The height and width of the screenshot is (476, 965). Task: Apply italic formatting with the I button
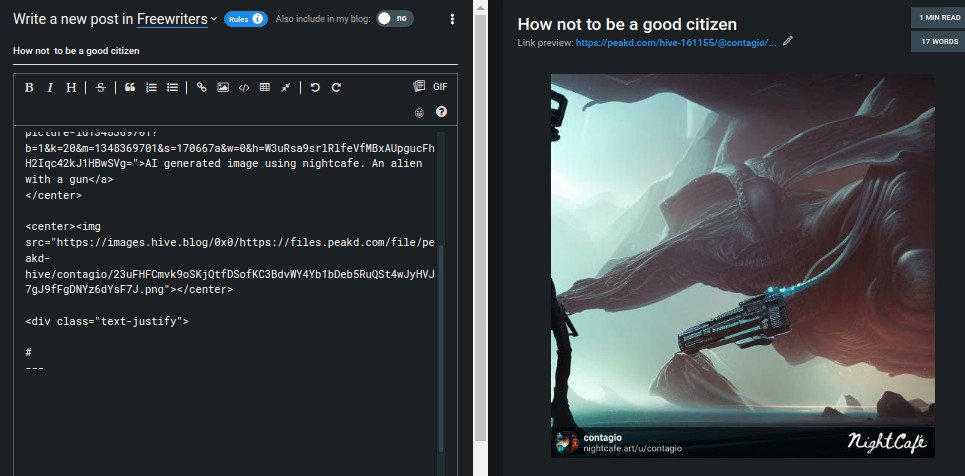pos(50,87)
